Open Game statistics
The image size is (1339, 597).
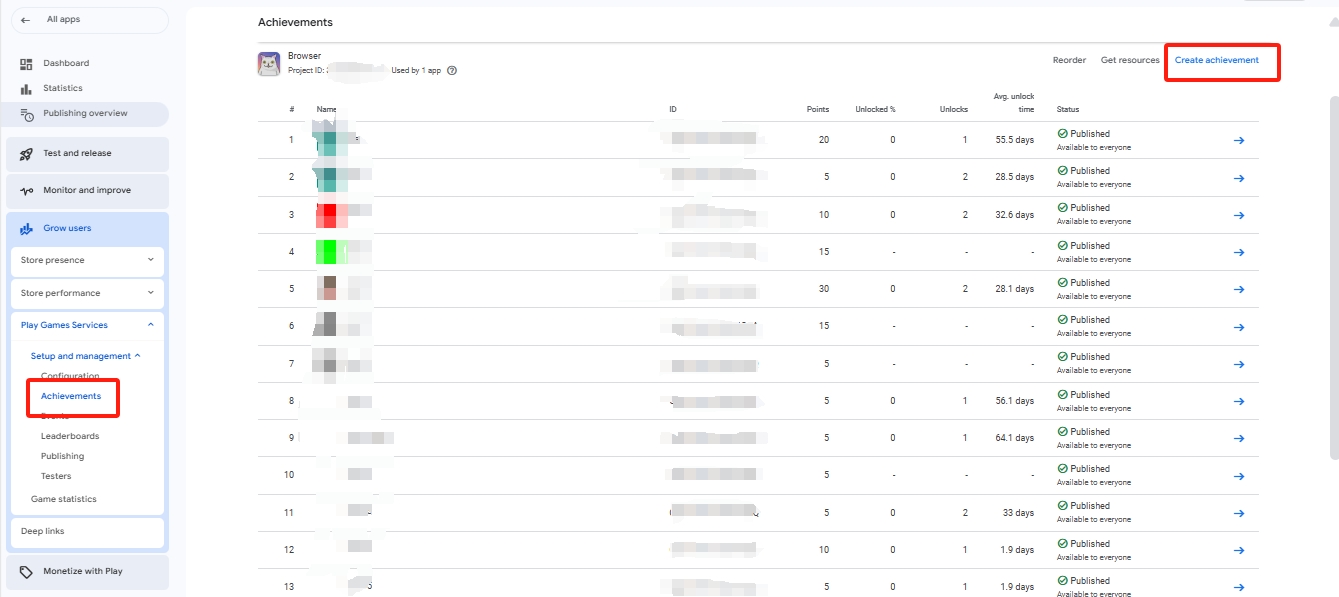[64, 499]
